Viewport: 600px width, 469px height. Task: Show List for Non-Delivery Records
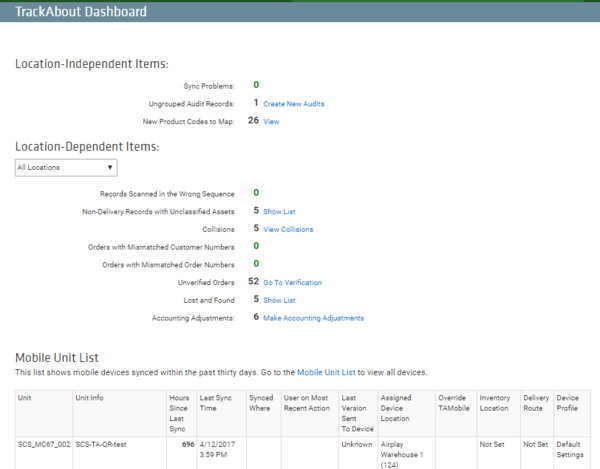[279, 212]
